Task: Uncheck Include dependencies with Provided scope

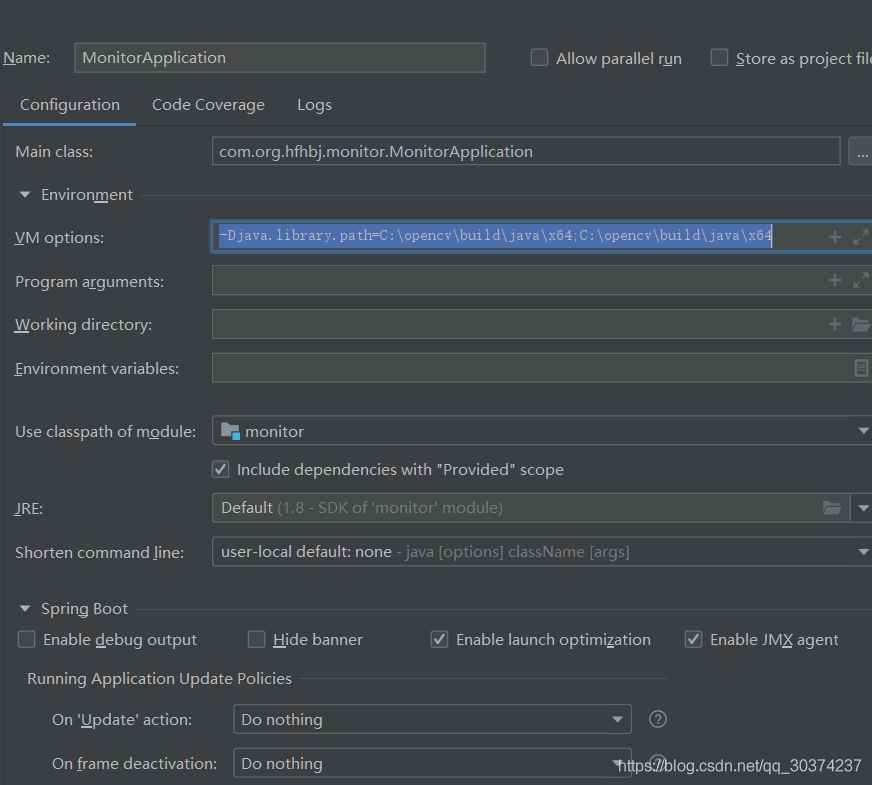Action: (x=221, y=470)
